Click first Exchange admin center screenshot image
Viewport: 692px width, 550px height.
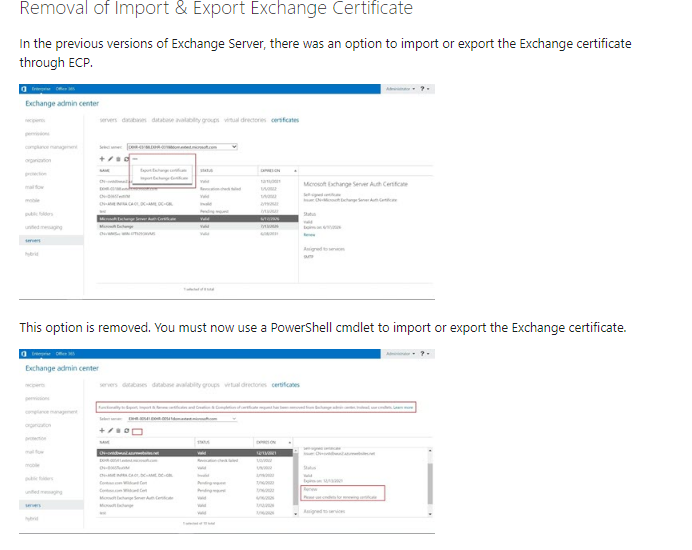pos(227,191)
